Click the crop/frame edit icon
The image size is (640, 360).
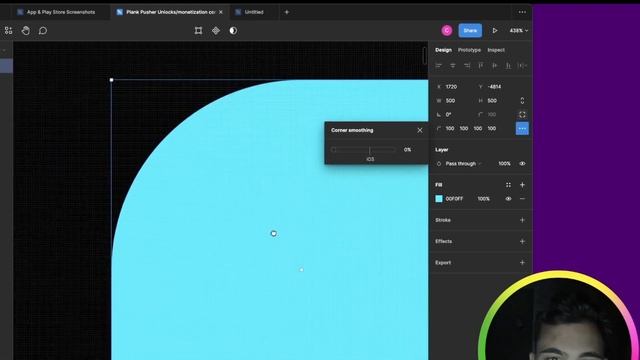pyautogui.click(x=198, y=31)
